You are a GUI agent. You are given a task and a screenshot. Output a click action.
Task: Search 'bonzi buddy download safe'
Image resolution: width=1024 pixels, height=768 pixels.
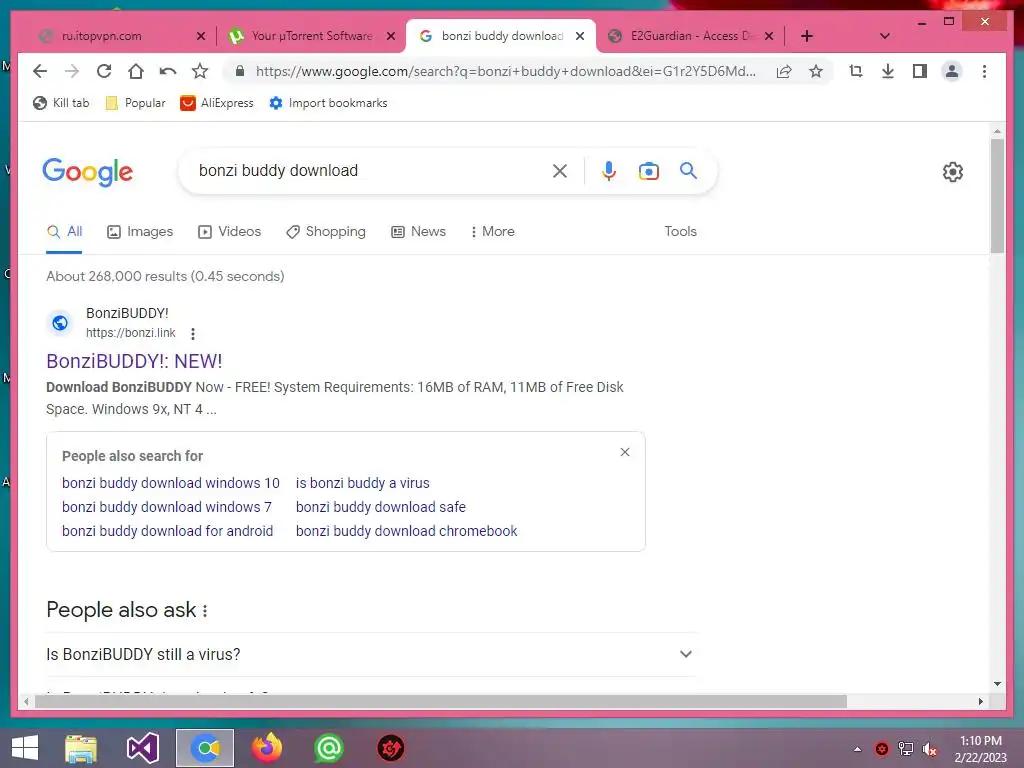[x=381, y=507]
